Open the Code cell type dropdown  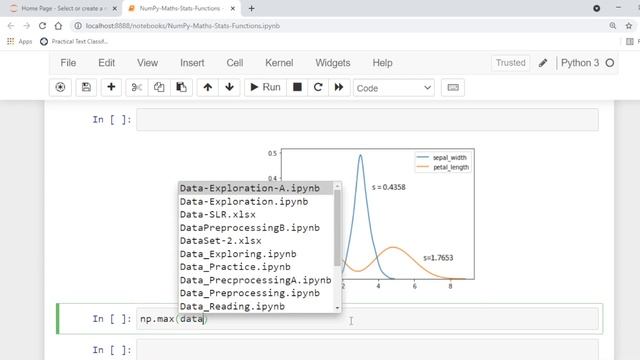[x=394, y=88]
